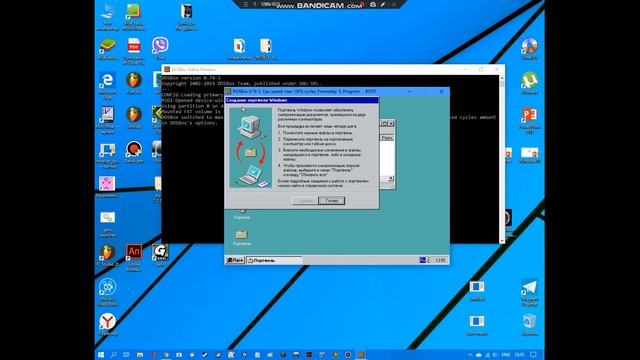
Task: Expand the hidden tray icons chevron
Action: click(470, 355)
